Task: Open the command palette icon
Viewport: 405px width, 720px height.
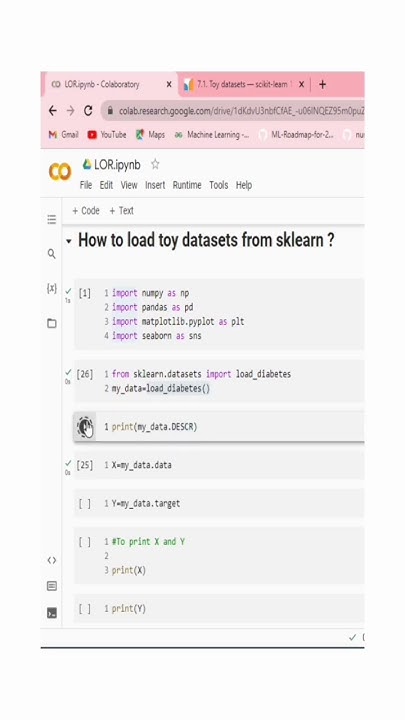Action: (x=52, y=586)
